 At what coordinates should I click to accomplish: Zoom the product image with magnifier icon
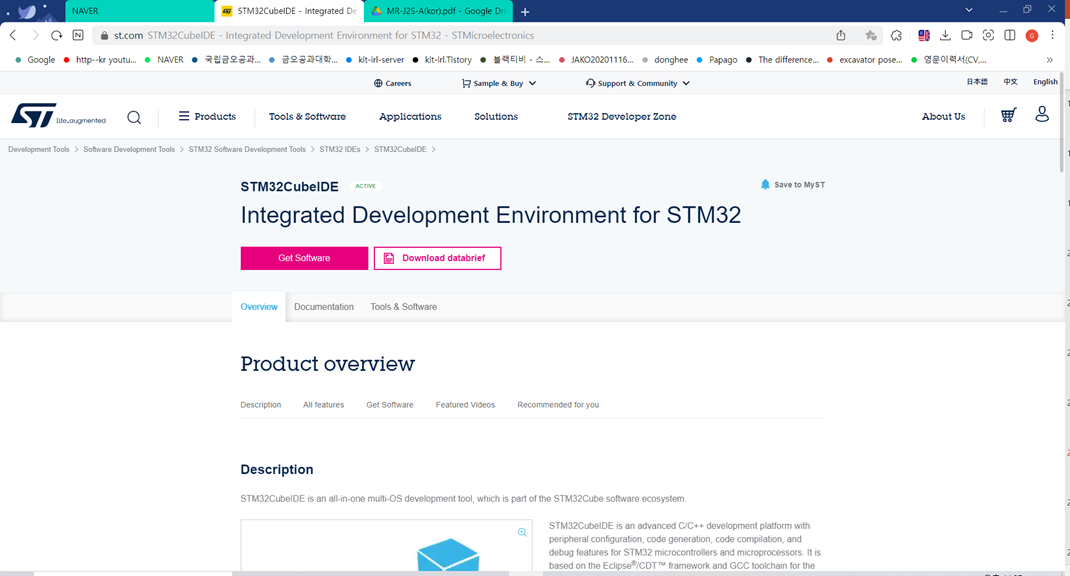(522, 532)
